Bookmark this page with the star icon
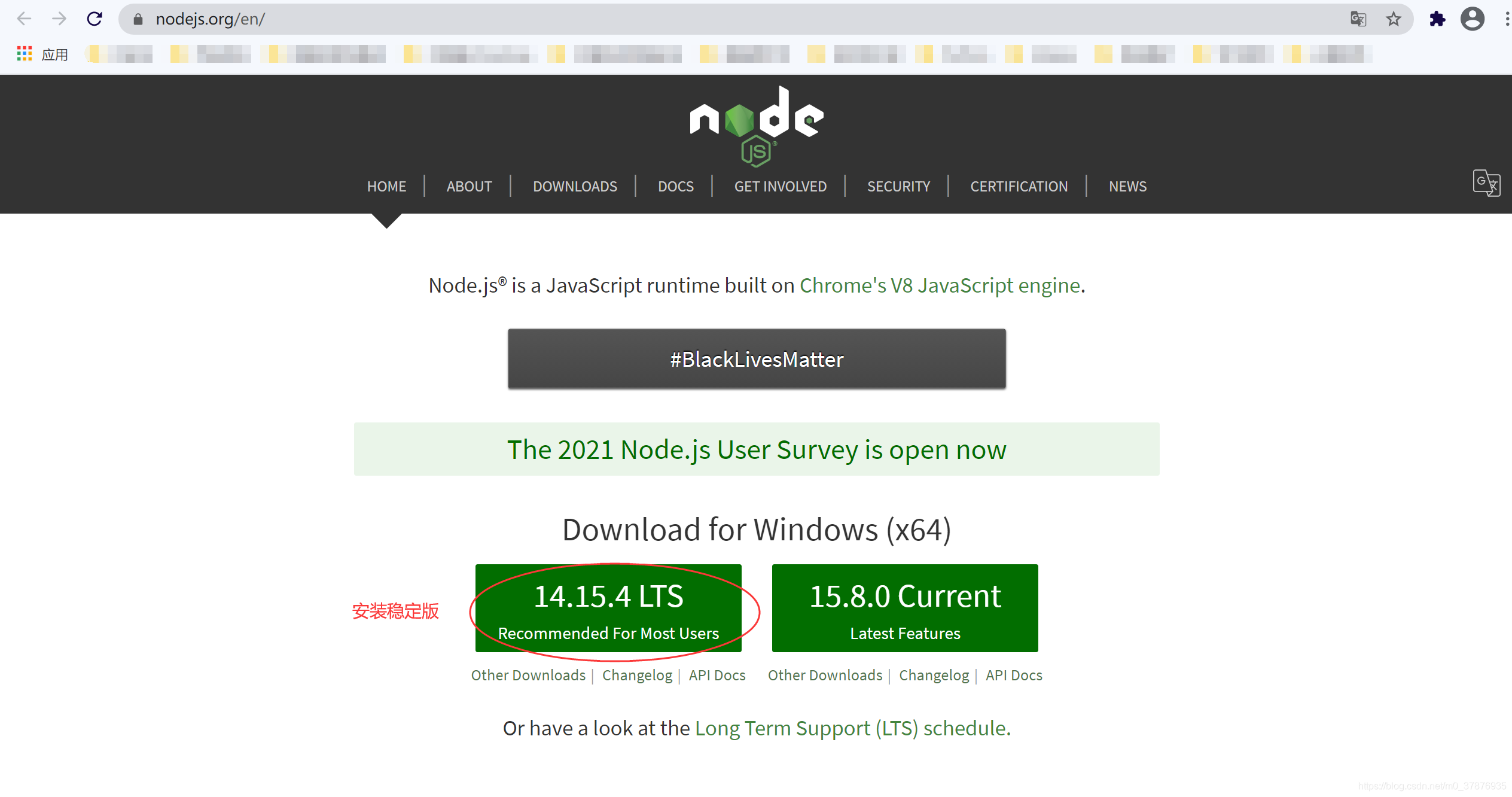The width and height of the screenshot is (1512, 797). [1394, 19]
